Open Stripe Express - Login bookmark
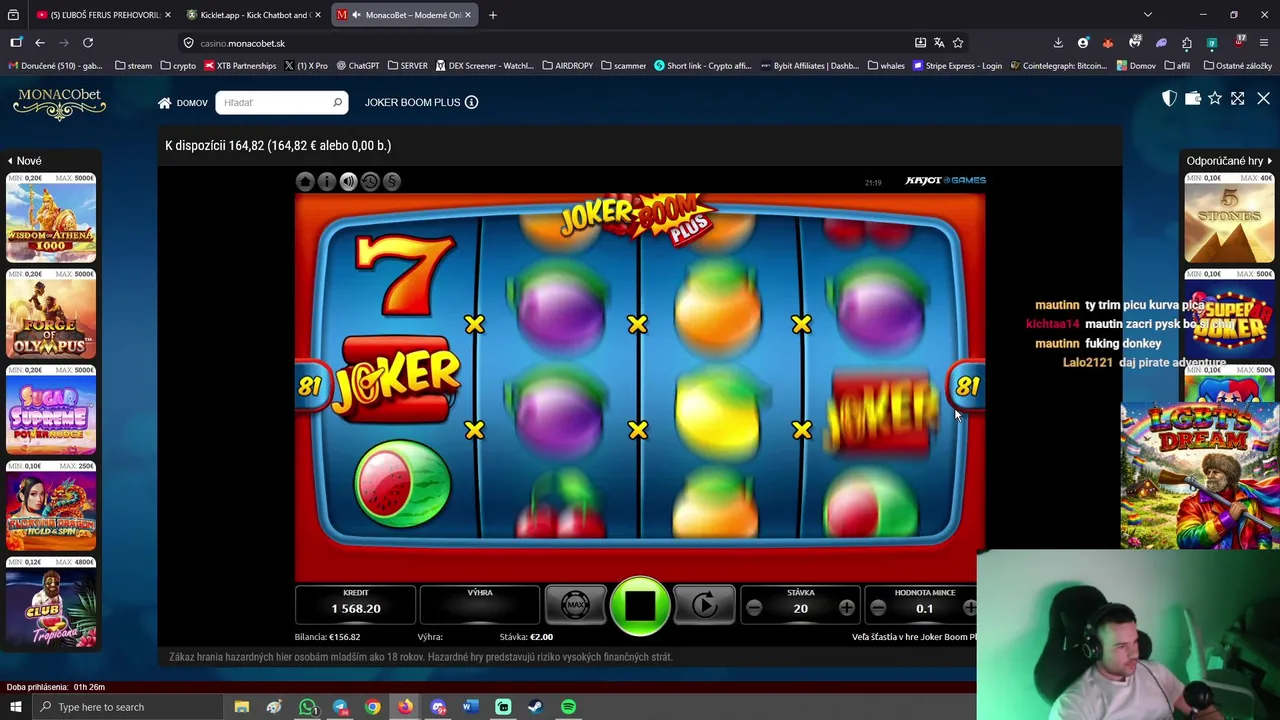 click(x=956, y=66)
